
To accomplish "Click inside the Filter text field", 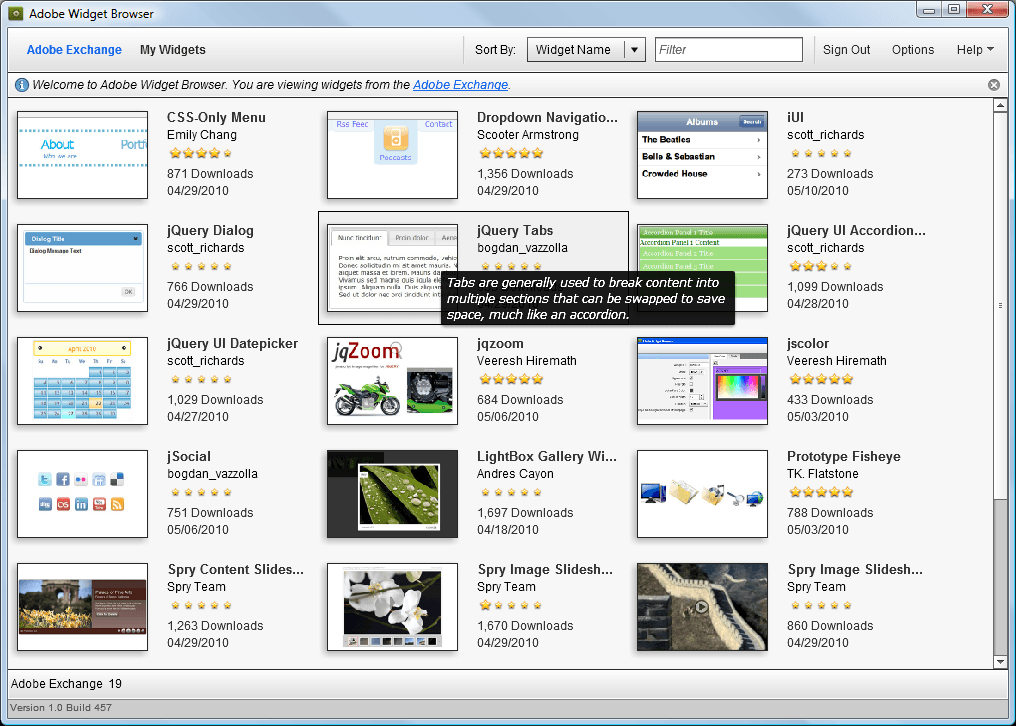I will coord(728,49).
